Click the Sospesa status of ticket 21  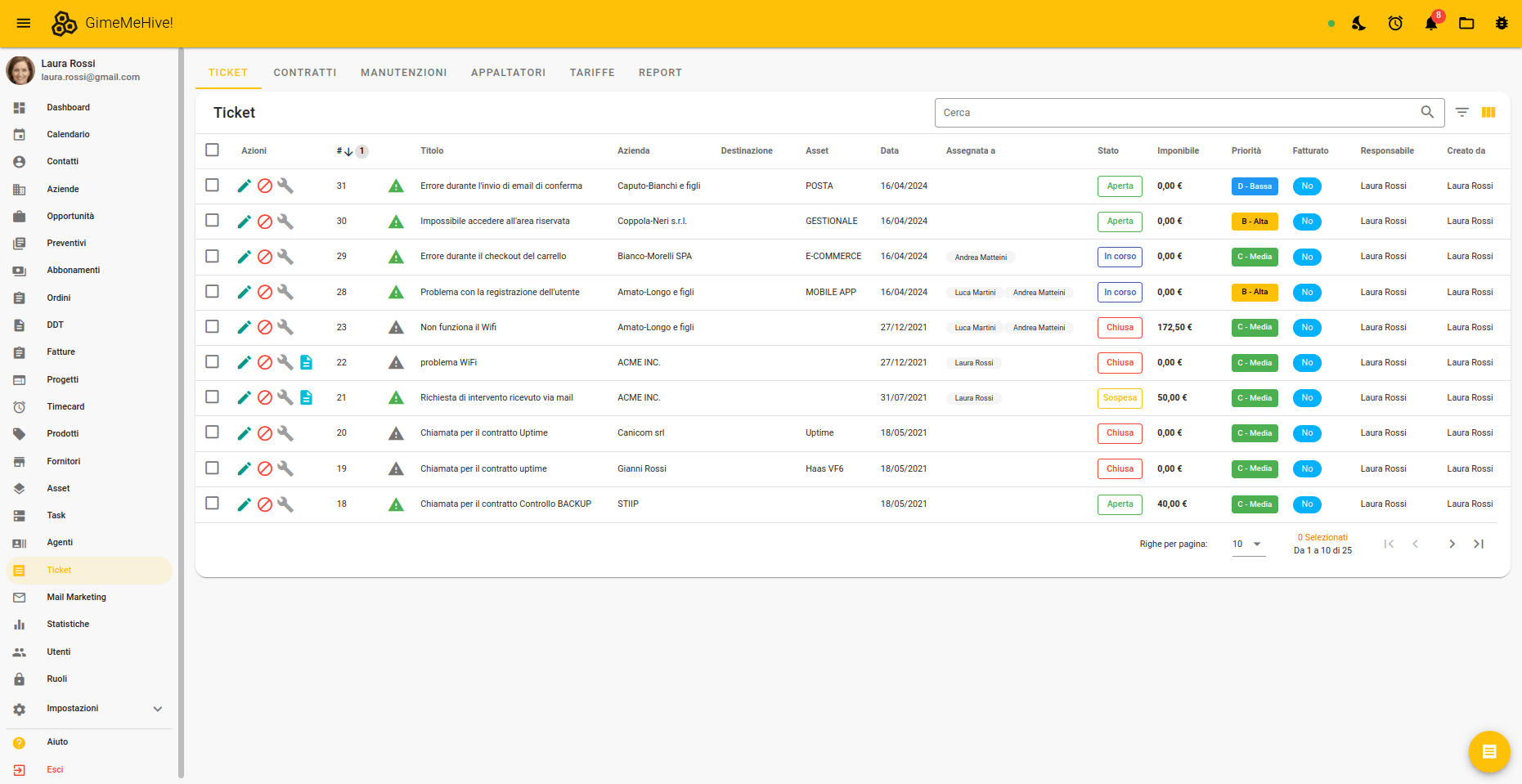tap(1120, 398)
